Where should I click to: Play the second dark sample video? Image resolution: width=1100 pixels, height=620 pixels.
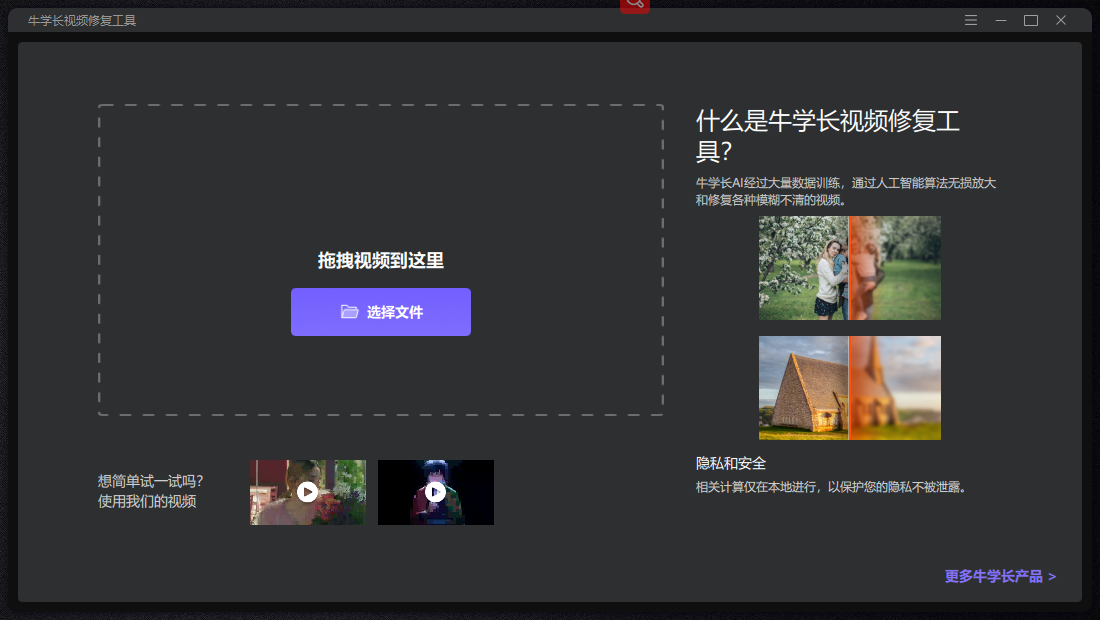pyautogui.click(x=436, y=492)
